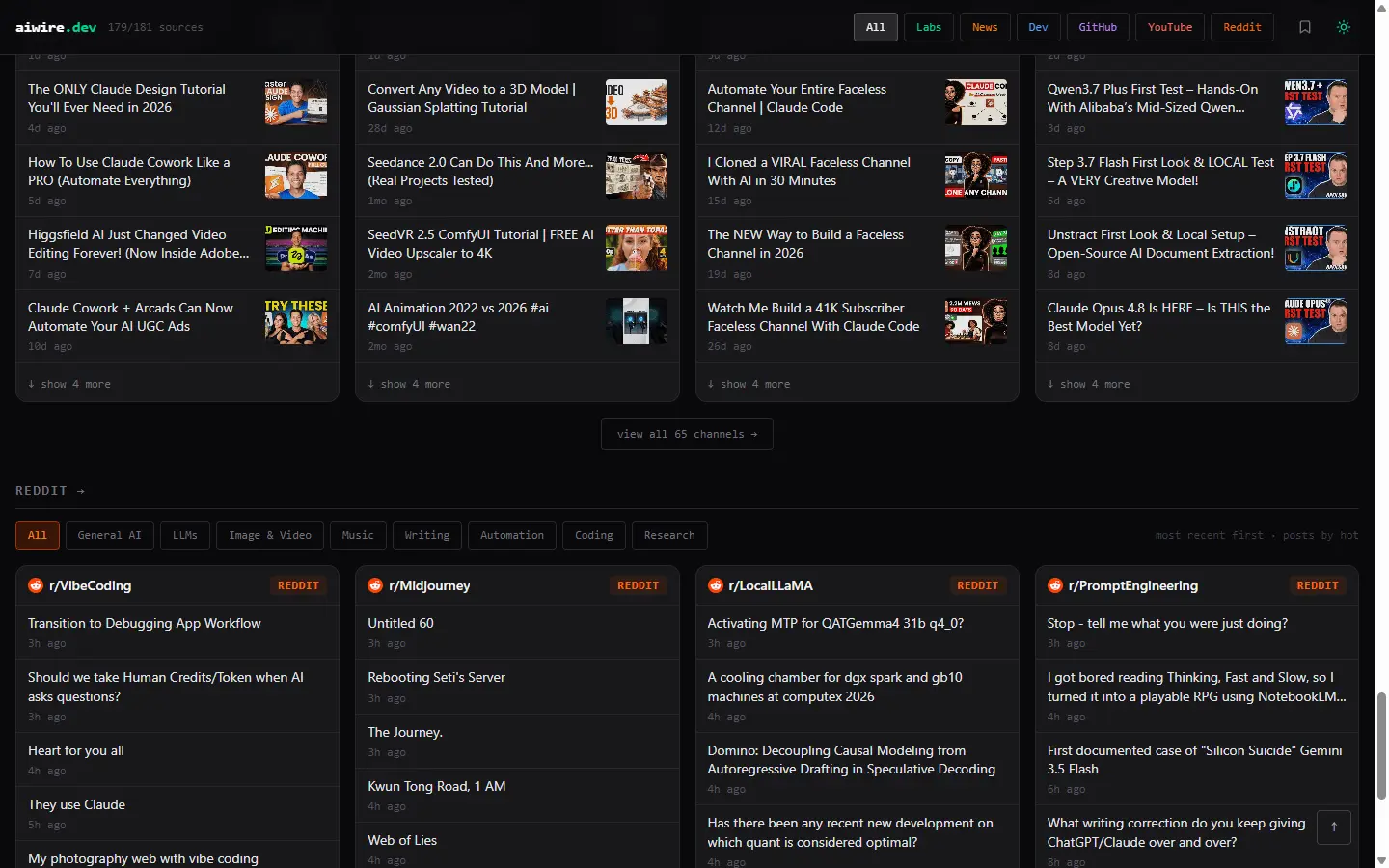Select the Labs filter
This screenshot has height=868, width=1389.
coord(929,27)
